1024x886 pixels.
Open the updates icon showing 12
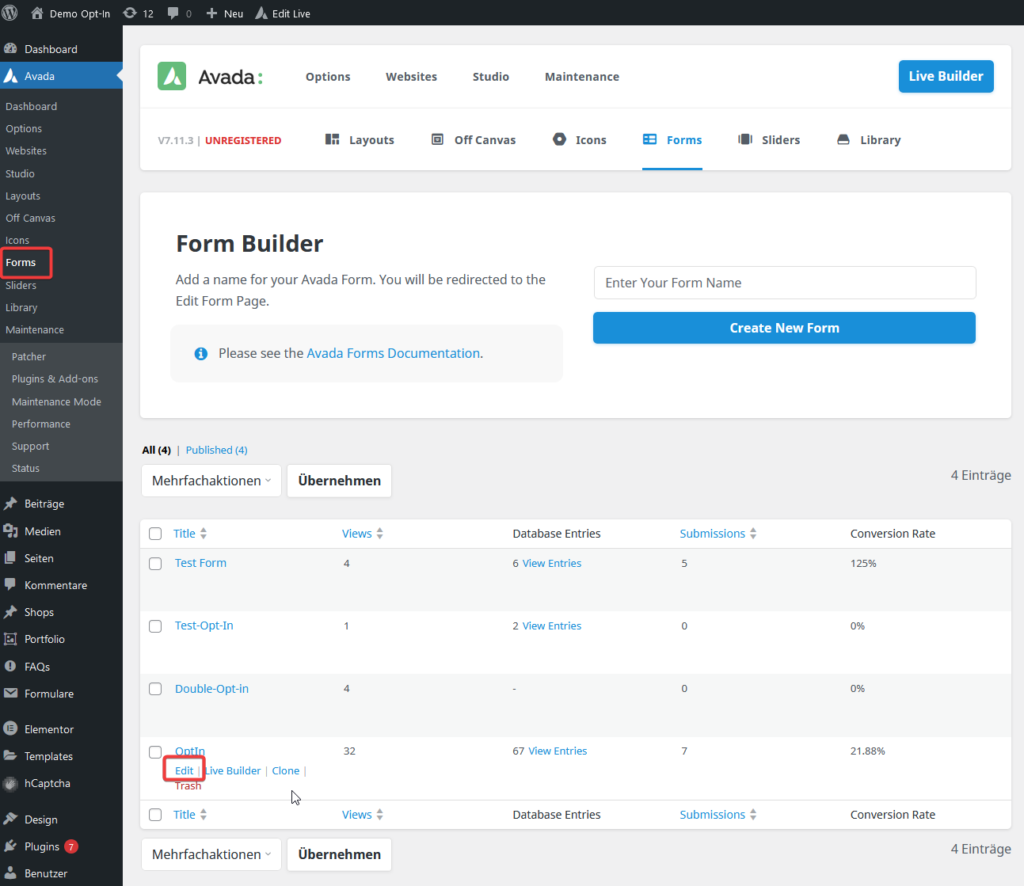(130, 13)
